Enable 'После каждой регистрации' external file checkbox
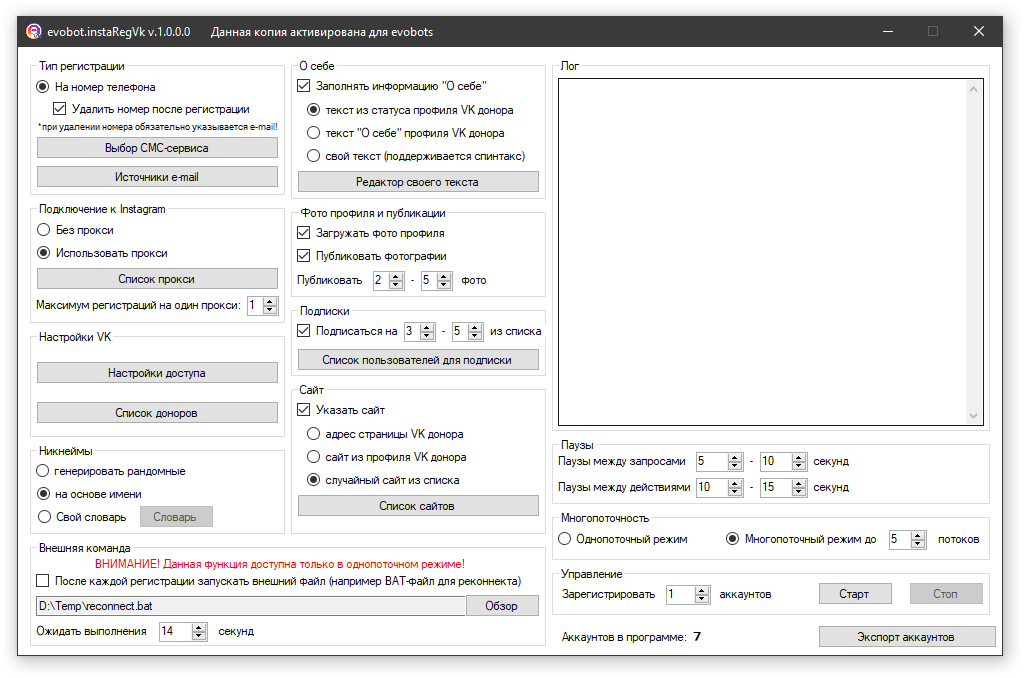 42,581
